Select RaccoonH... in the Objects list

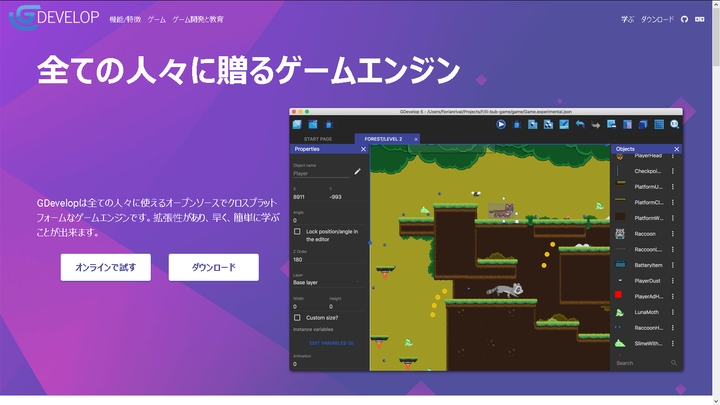(x=648, y=327)
